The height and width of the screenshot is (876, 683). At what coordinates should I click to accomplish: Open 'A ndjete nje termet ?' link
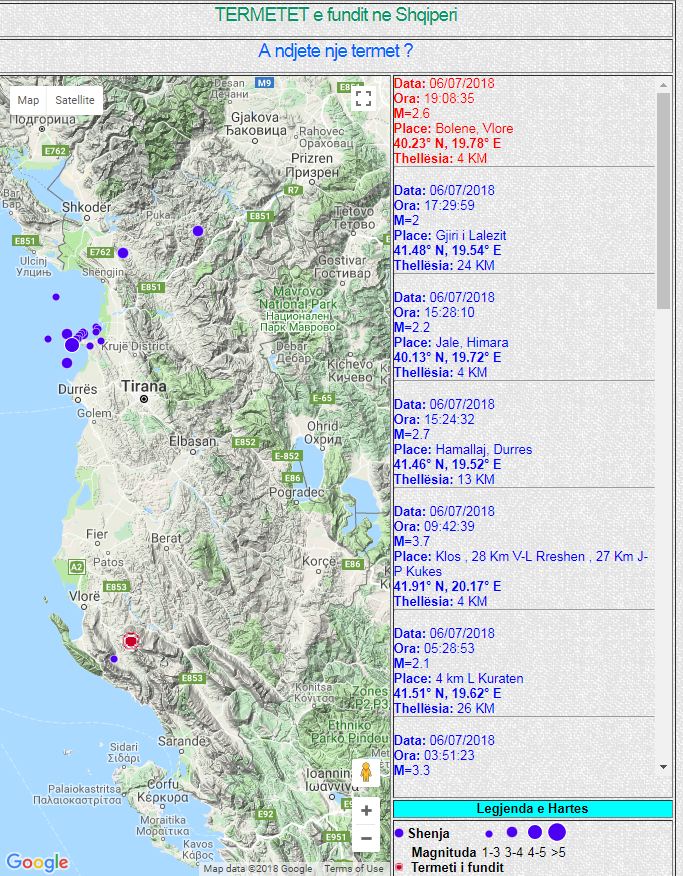click(x=336, y=51)
